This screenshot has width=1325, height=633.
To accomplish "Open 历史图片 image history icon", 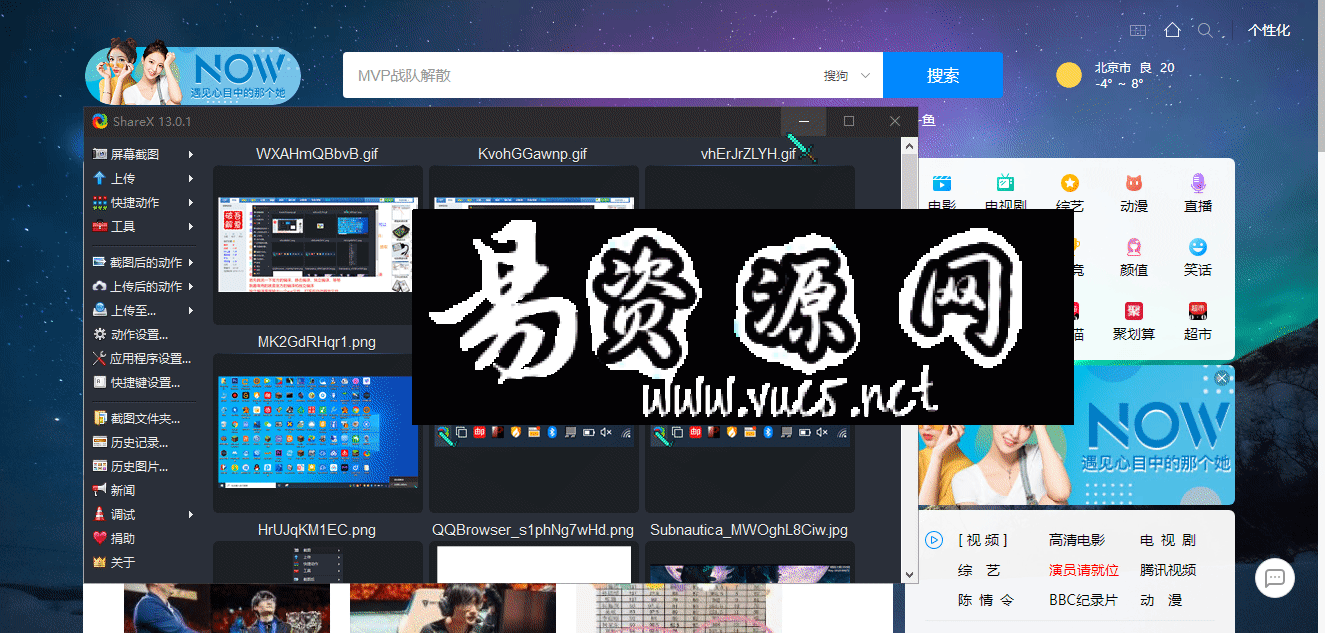I will click(x=99, y=466).
